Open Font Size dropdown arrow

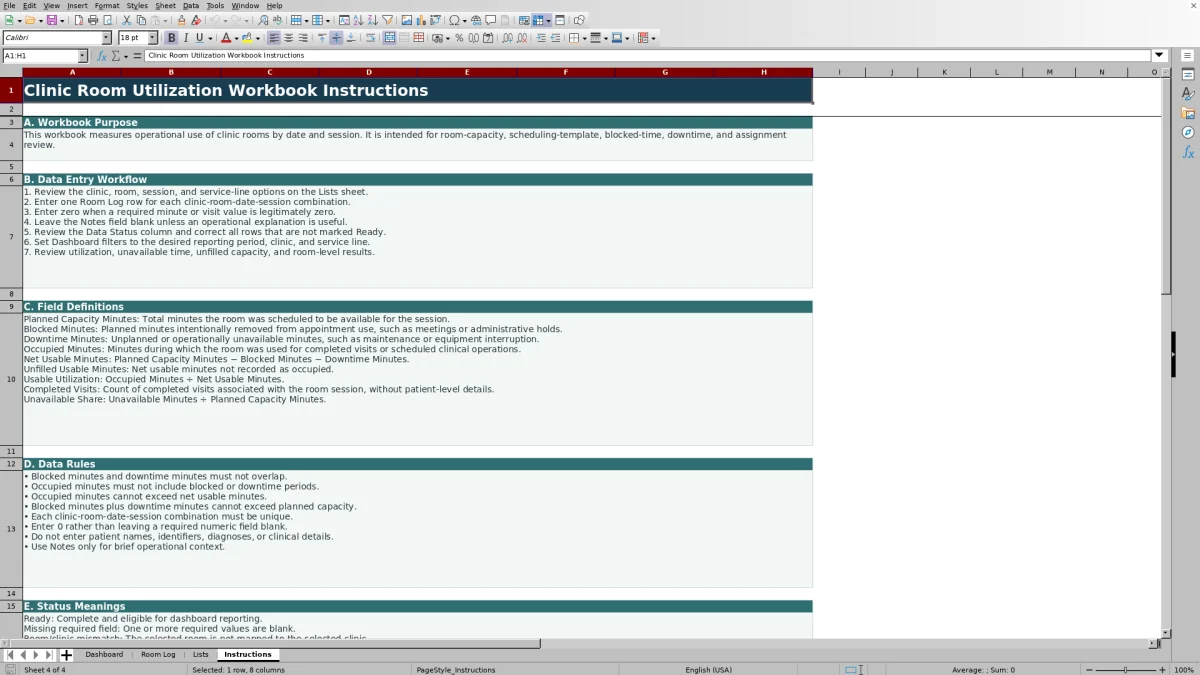152,38
